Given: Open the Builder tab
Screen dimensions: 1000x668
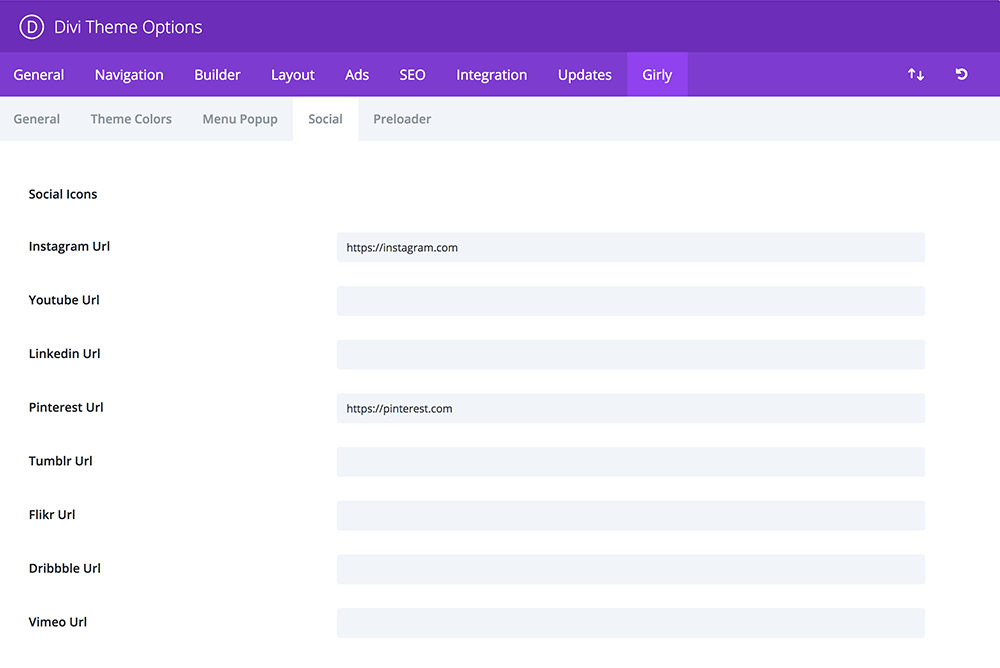Looking at the screenshot, I should tap(217, 75).
